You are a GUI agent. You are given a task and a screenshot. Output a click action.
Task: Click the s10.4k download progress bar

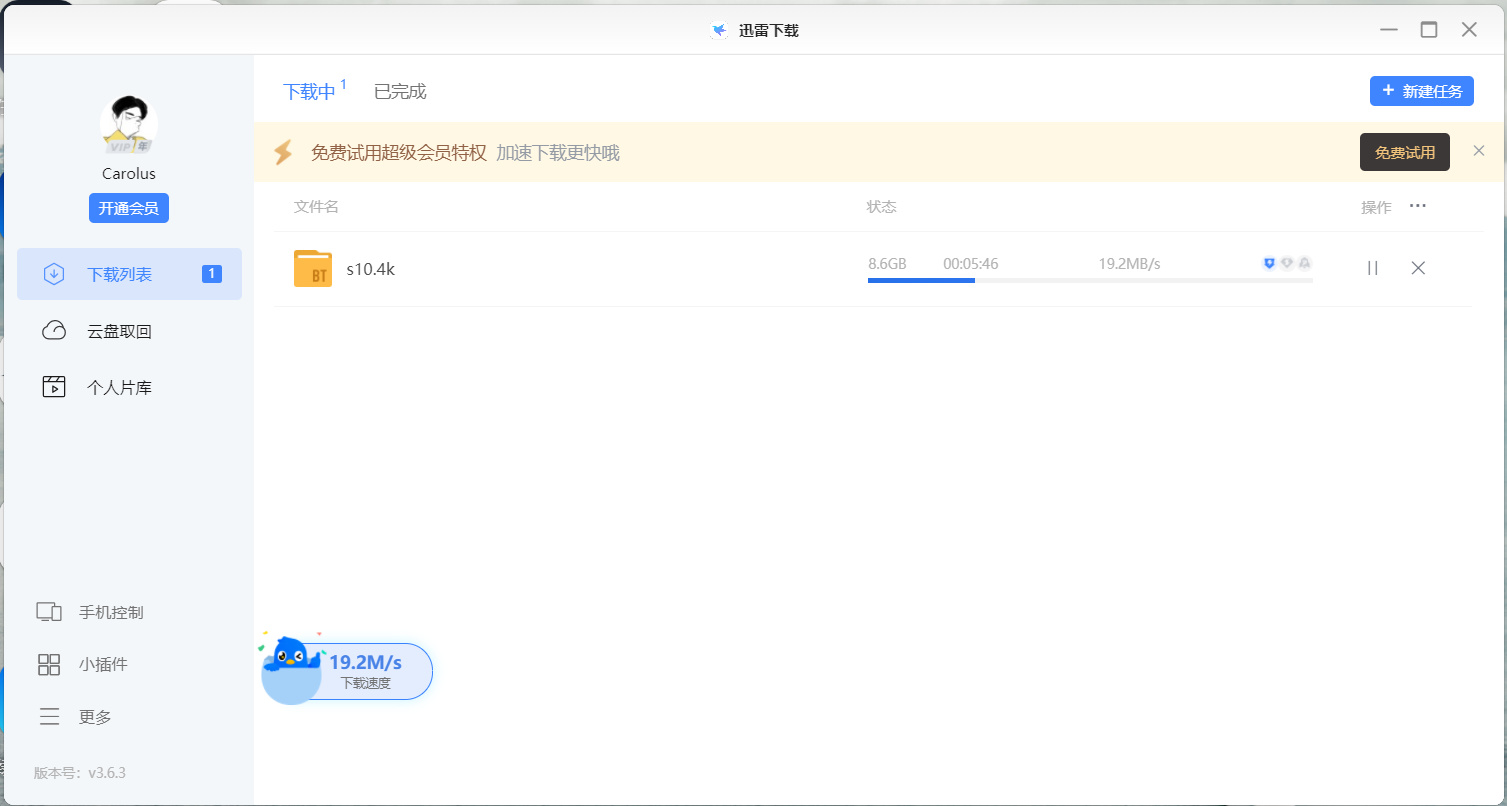click(1090, 281)
